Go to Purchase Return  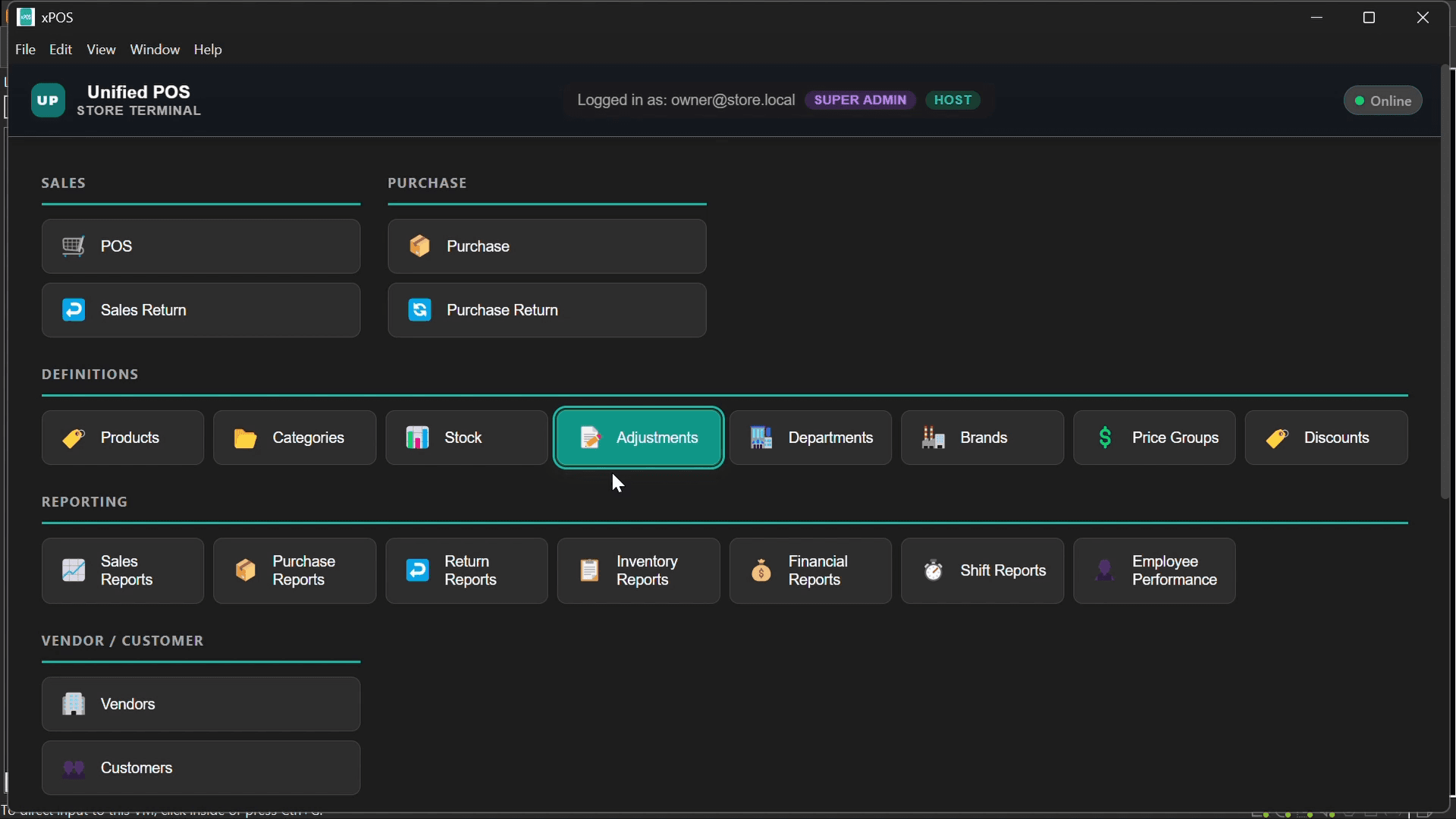pyautogui.click(x=547, y=310)
